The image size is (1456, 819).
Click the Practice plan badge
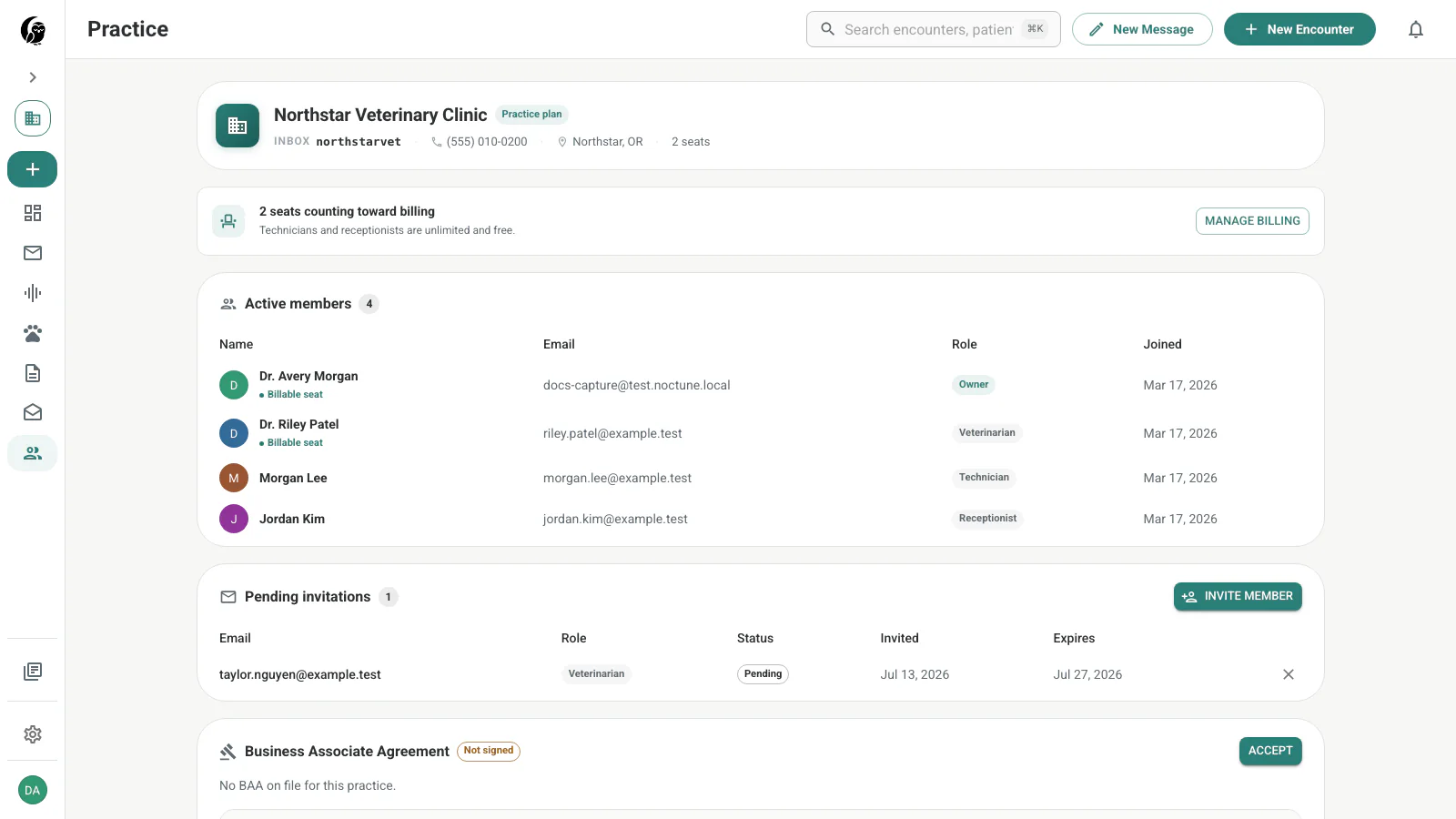(x=531, y=115)
